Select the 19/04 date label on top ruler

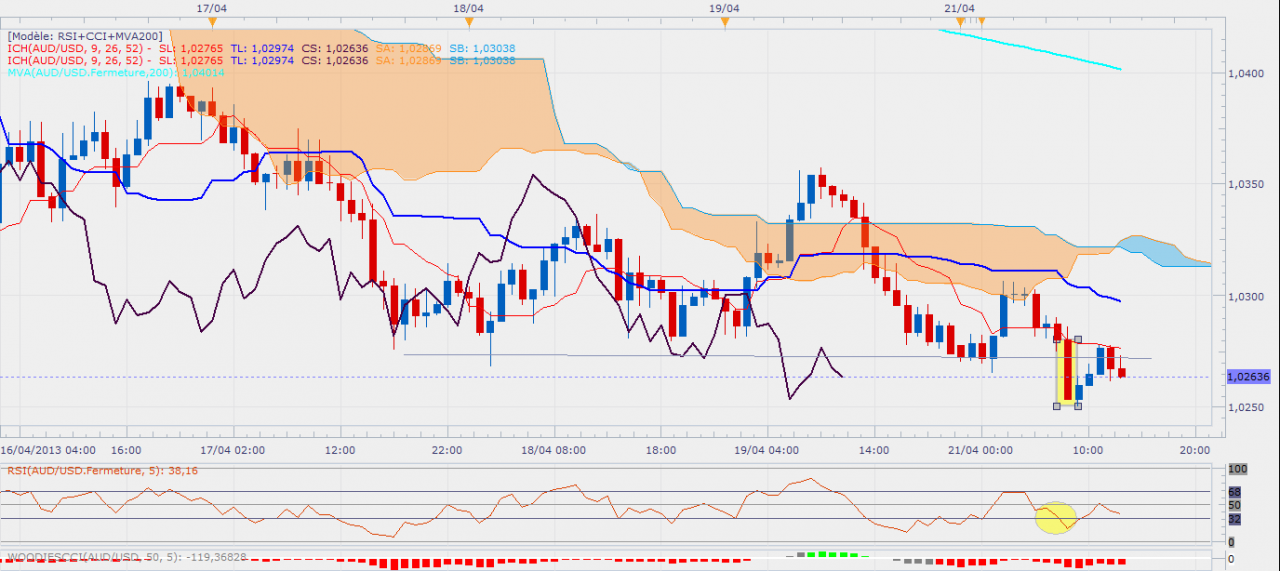724,8
